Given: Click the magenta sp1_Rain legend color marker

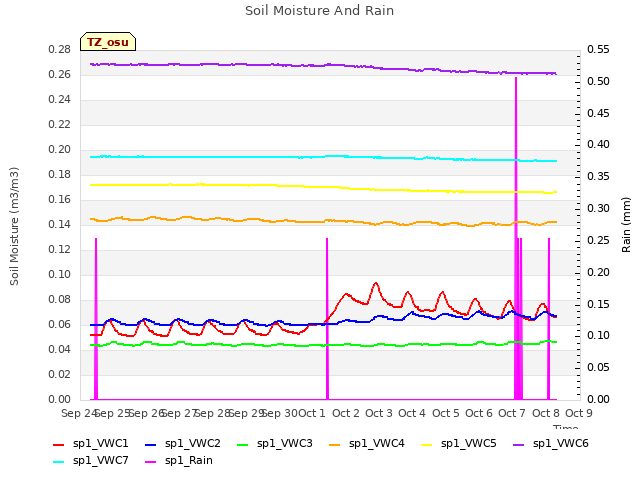Looking at the screenshot, I should point(151,462).
